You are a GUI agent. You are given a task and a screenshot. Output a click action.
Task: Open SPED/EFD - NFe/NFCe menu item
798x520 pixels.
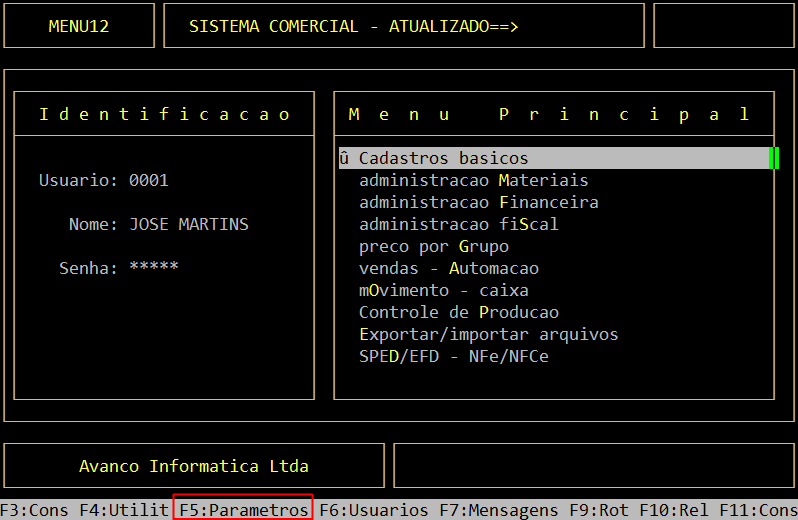pyautogui.click(x=453, y=356)
